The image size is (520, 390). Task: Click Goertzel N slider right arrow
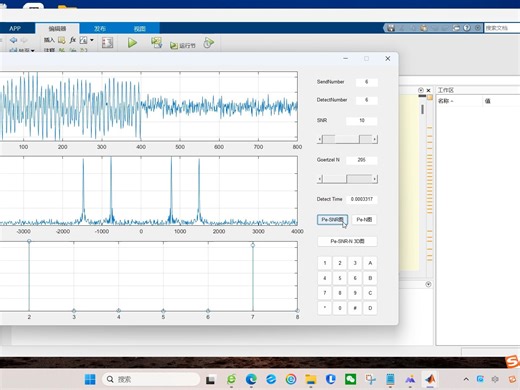375,179
